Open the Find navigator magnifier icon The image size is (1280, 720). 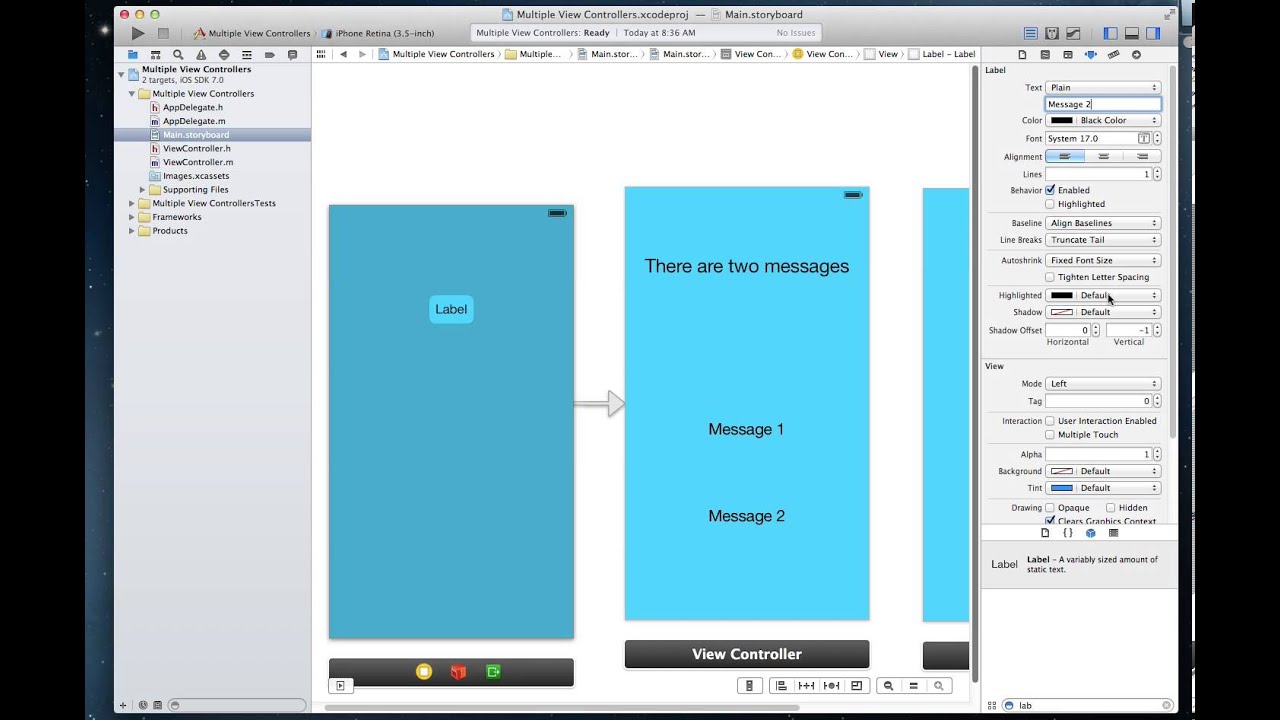pos(178,54)
